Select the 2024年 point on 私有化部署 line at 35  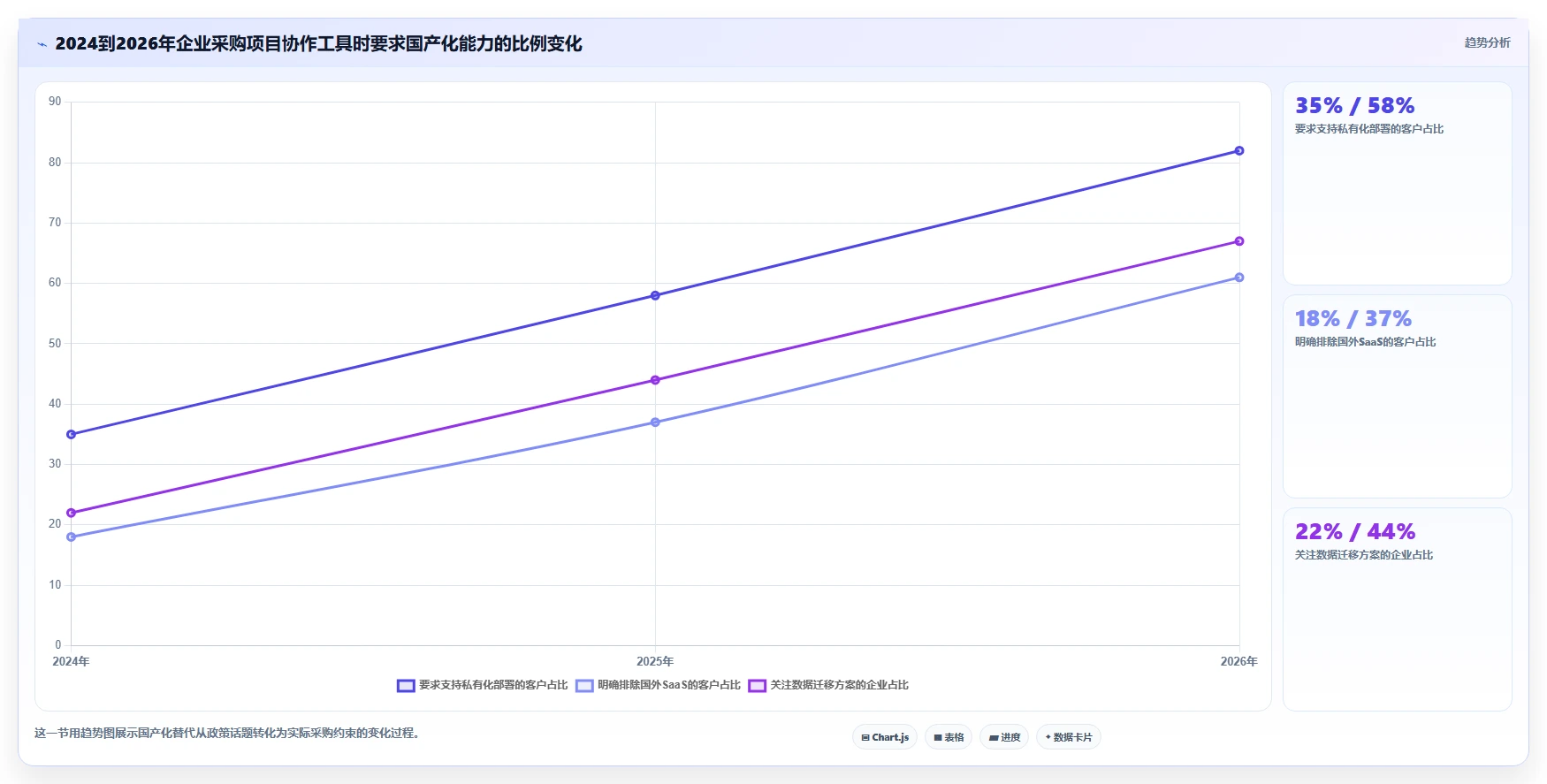(x=72, y=434)
